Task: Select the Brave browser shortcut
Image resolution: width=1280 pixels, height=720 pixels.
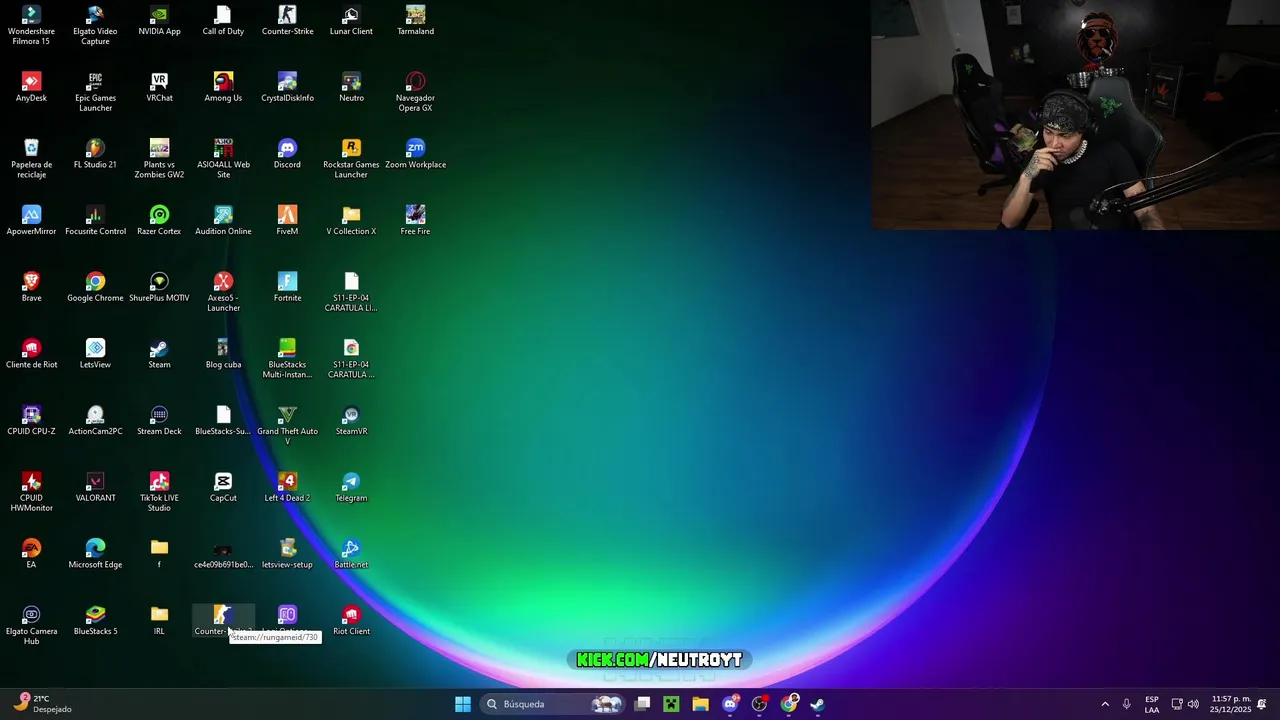Action: point(31,287)
